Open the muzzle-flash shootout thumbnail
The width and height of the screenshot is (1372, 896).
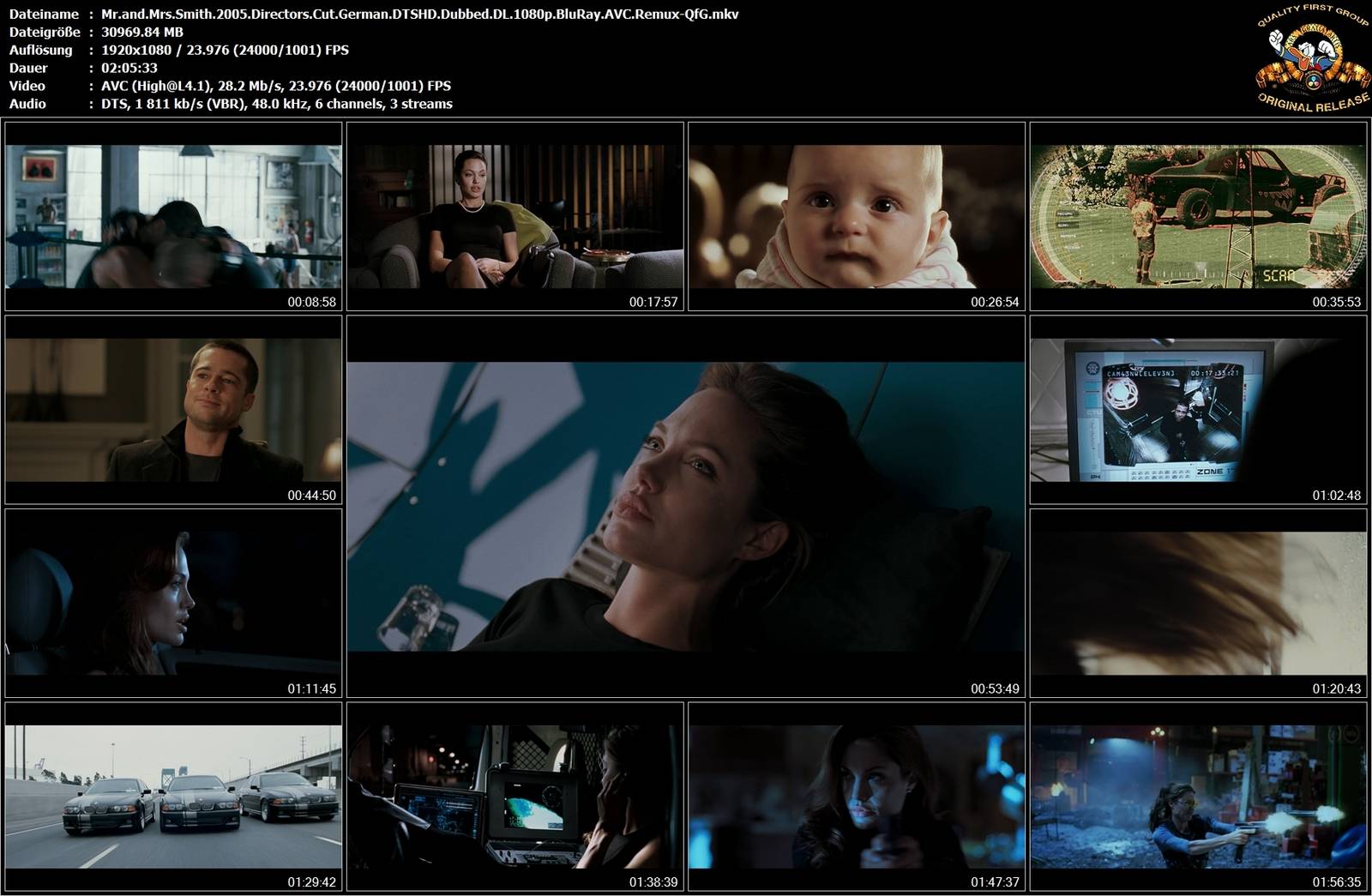point(1198,797)
